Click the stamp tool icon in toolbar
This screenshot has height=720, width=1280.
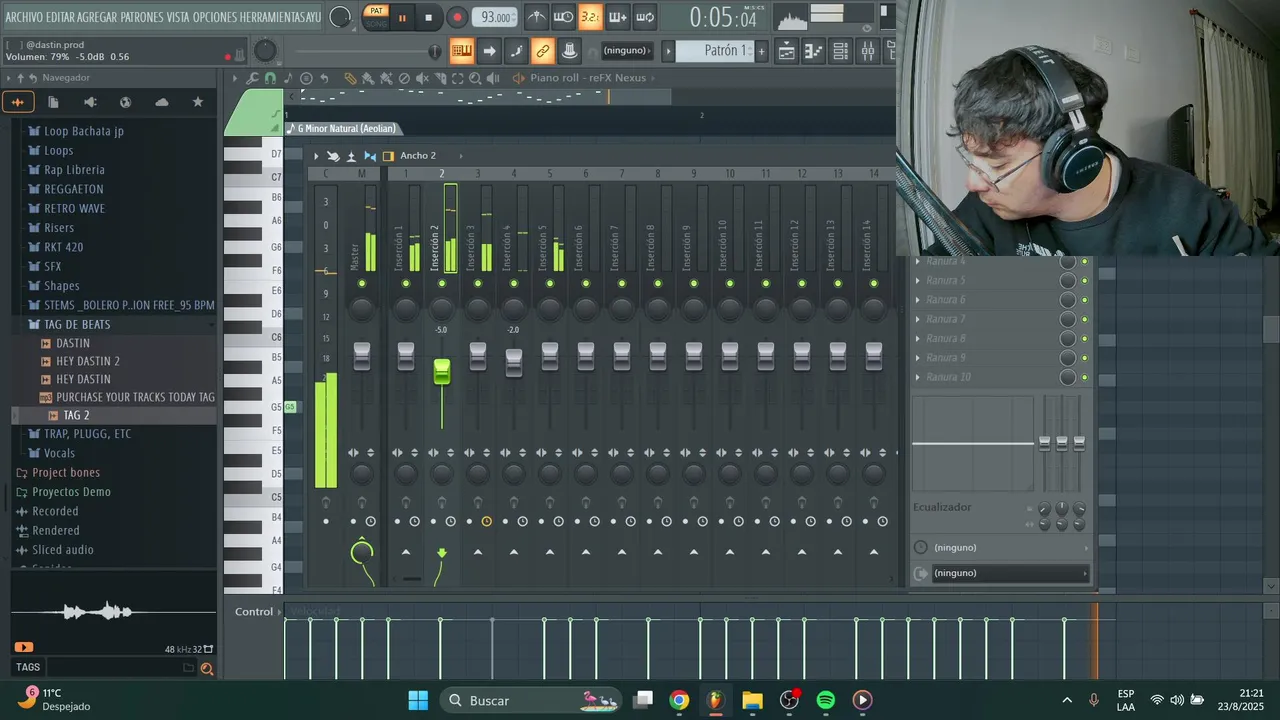(x=569, y=51)
